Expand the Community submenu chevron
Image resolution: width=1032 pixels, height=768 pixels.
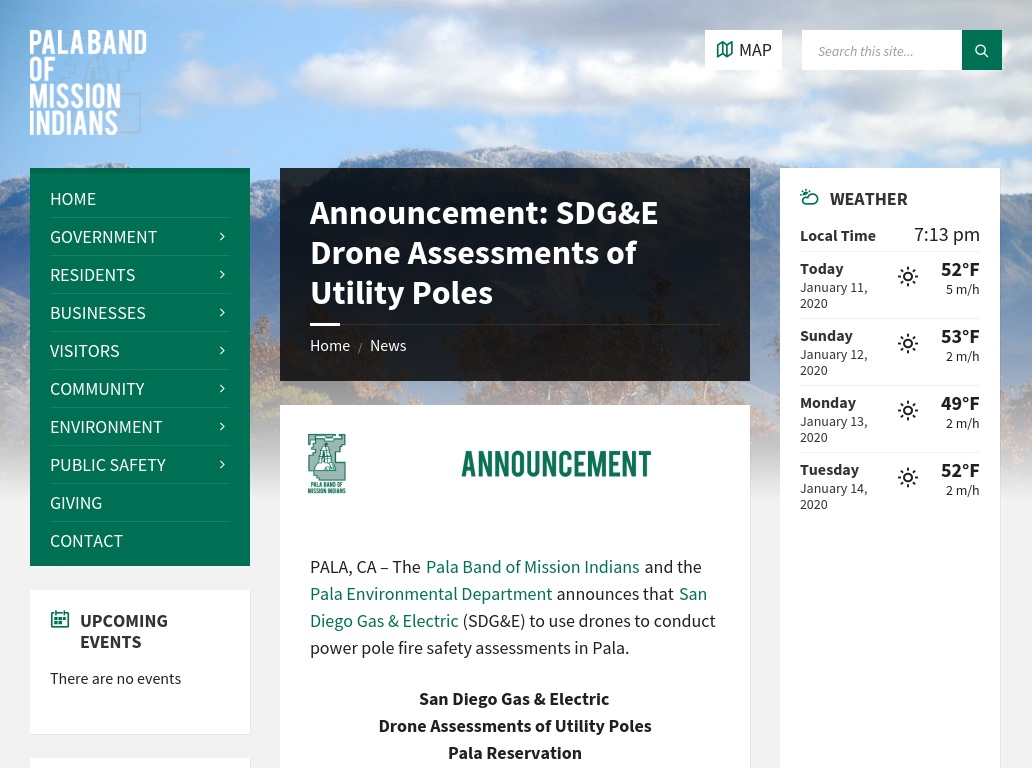(x=222, y=389)
